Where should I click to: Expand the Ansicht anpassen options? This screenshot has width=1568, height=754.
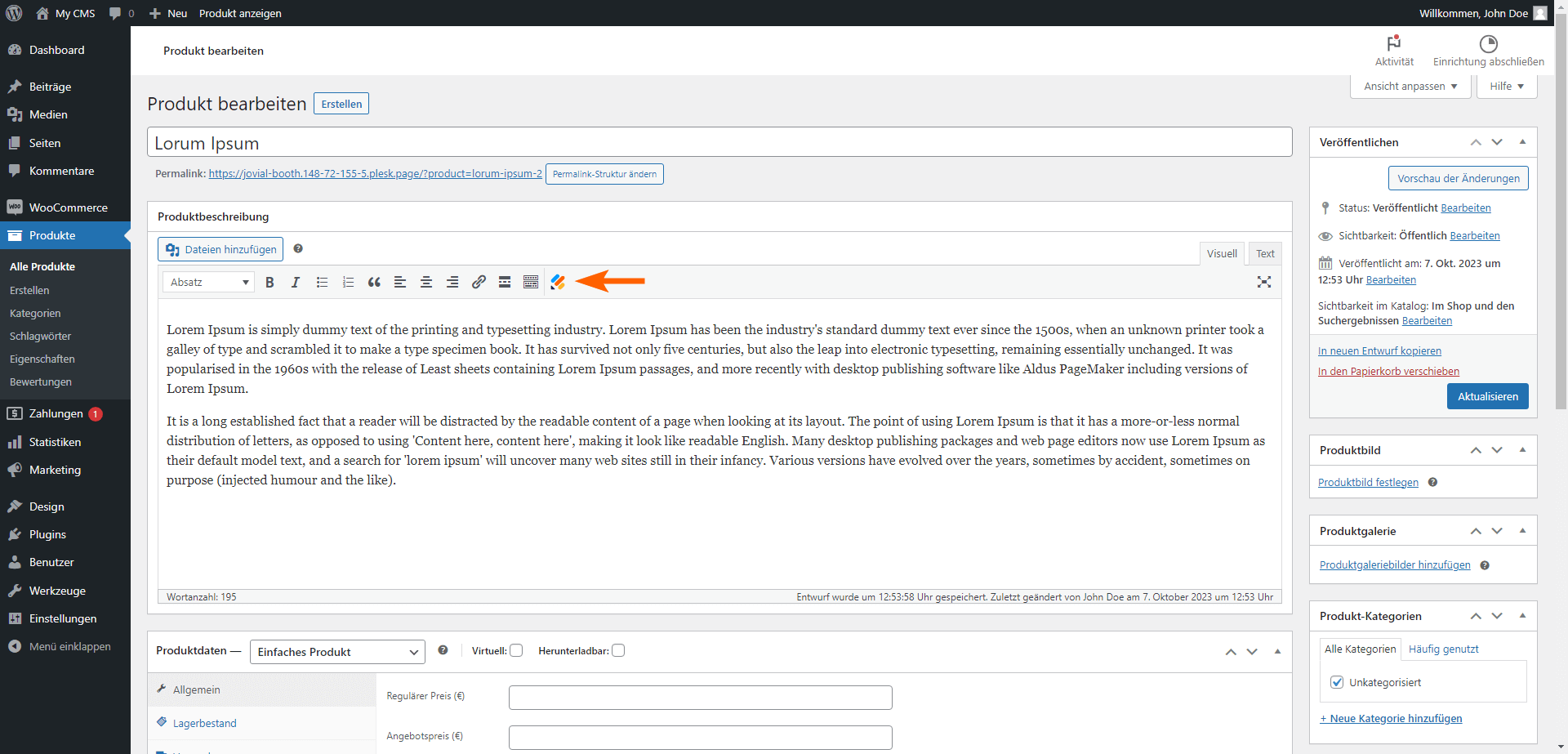click(1410, 86)
